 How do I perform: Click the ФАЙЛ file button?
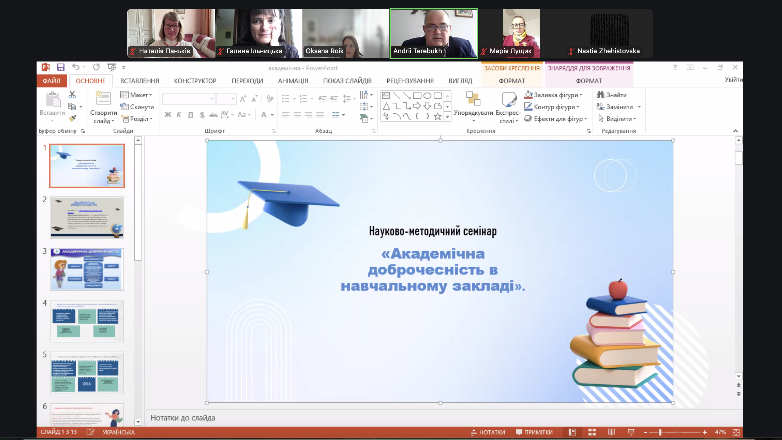(x=52, y=80)
